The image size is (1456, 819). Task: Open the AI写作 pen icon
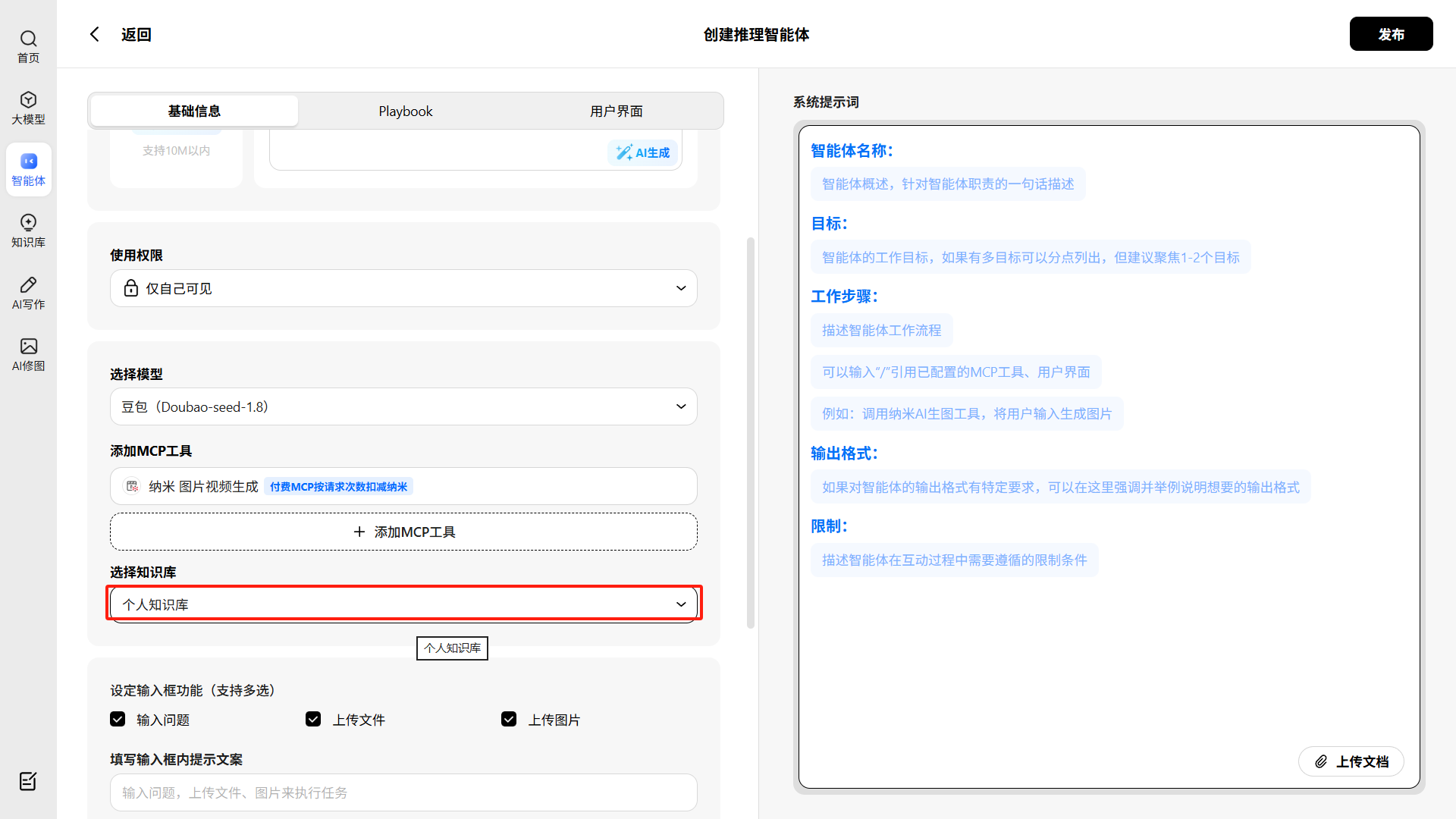click(28, 285)
